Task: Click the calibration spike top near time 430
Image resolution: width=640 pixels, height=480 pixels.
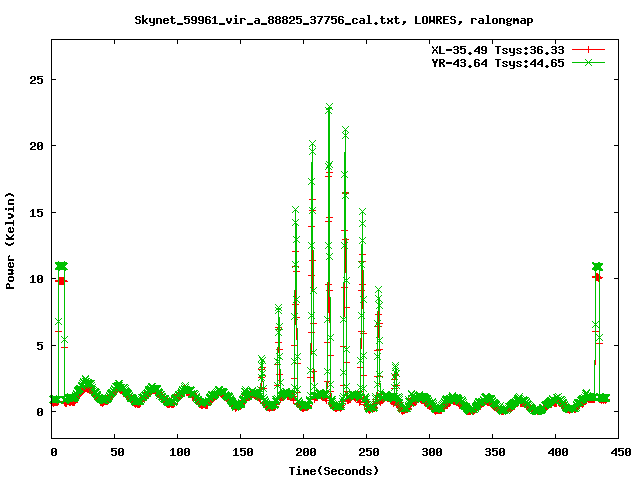Action: click(x=598, y=267)
